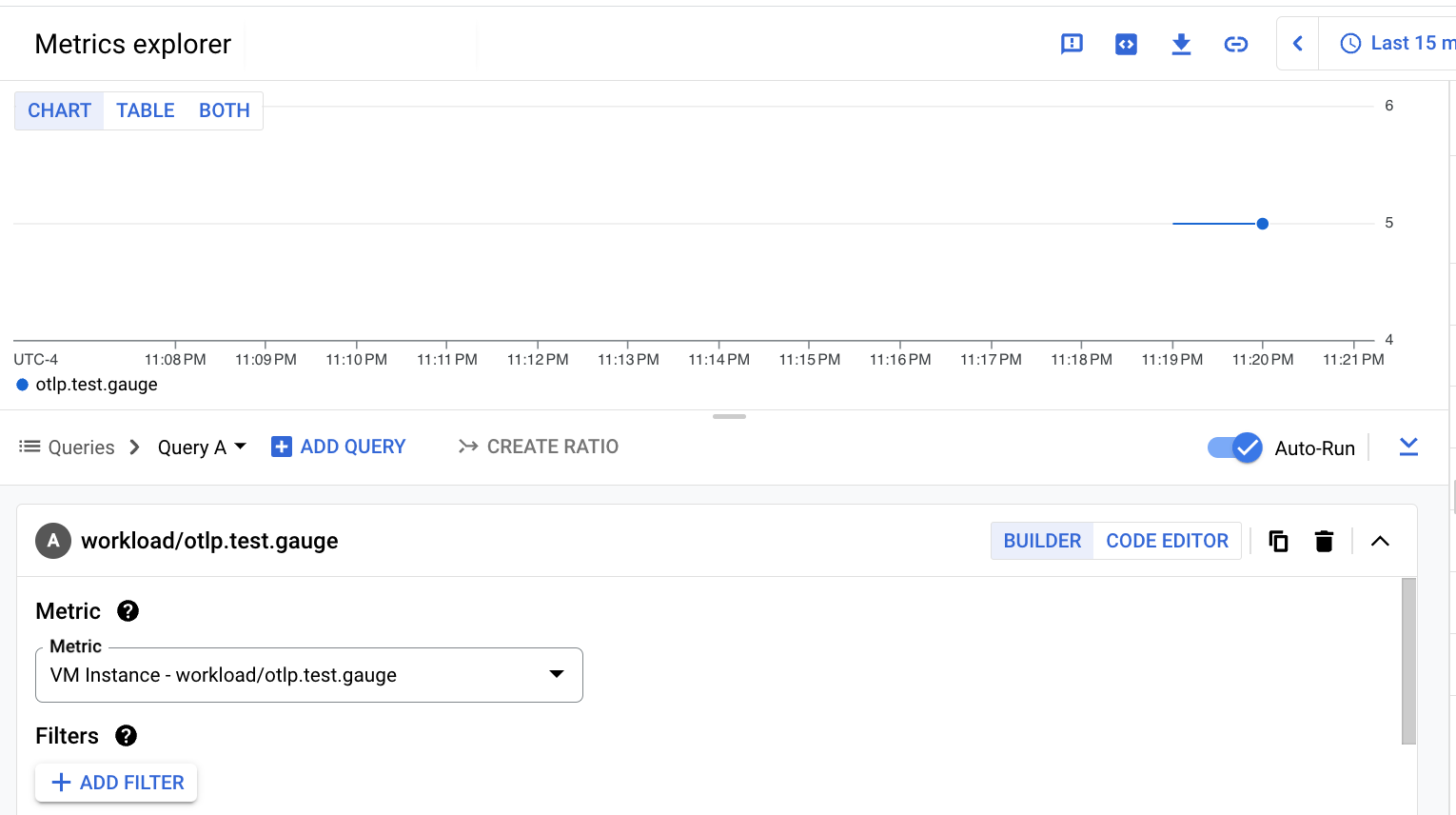Delete Query A with the trash icon

[x=1324, y=540]
